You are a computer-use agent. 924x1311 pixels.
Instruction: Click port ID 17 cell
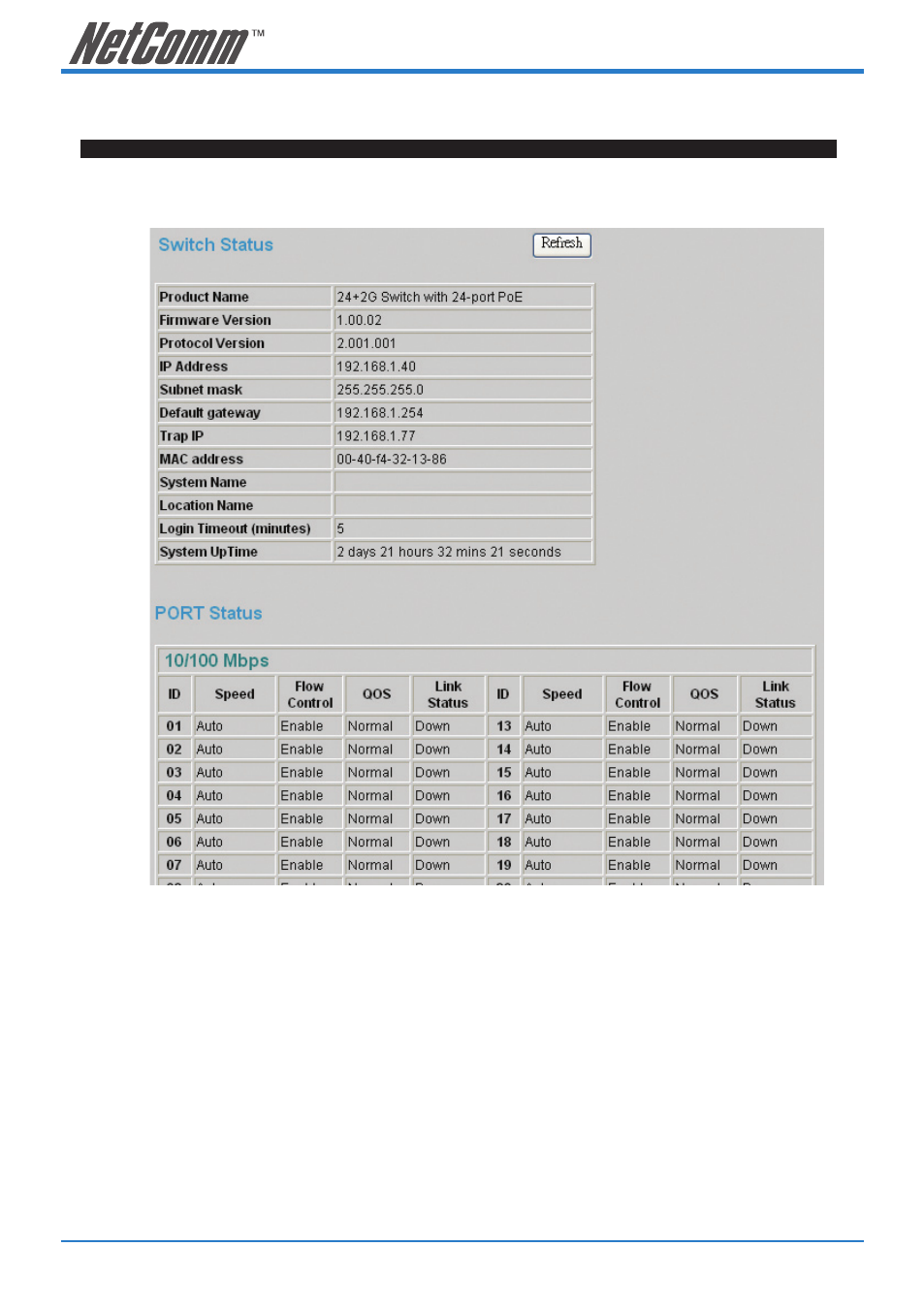(x=503, y=819)
